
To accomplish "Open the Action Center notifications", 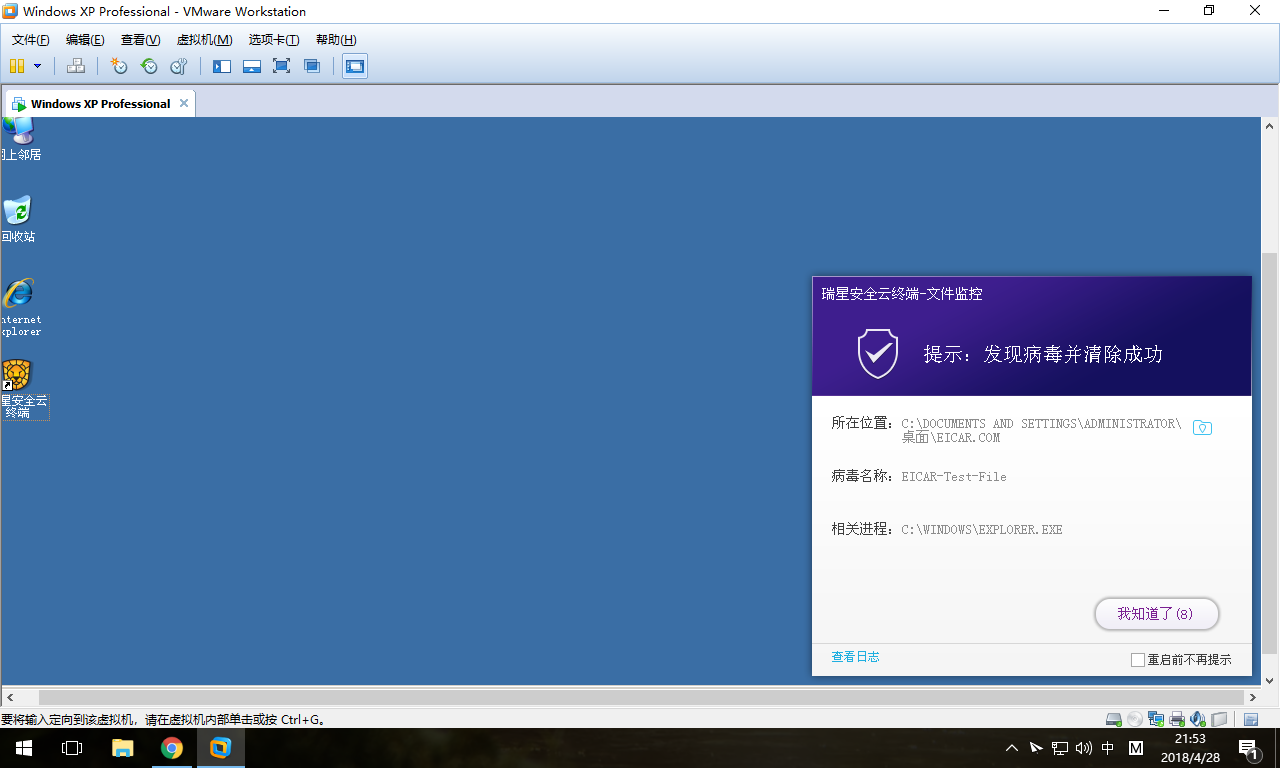I will coord(1248,748).
